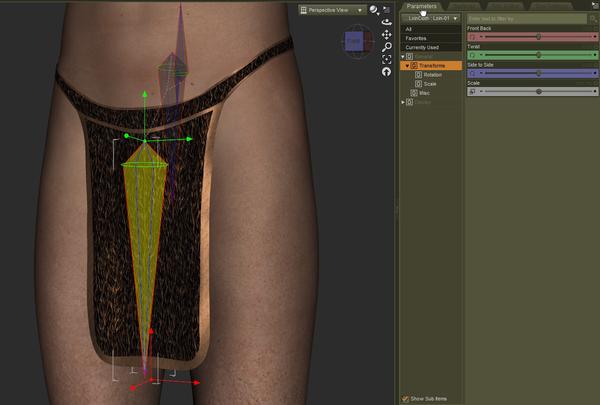Click the Twist slider's left-end icon
This screenshot has height=405, width=600.
[x=472, y=55]
